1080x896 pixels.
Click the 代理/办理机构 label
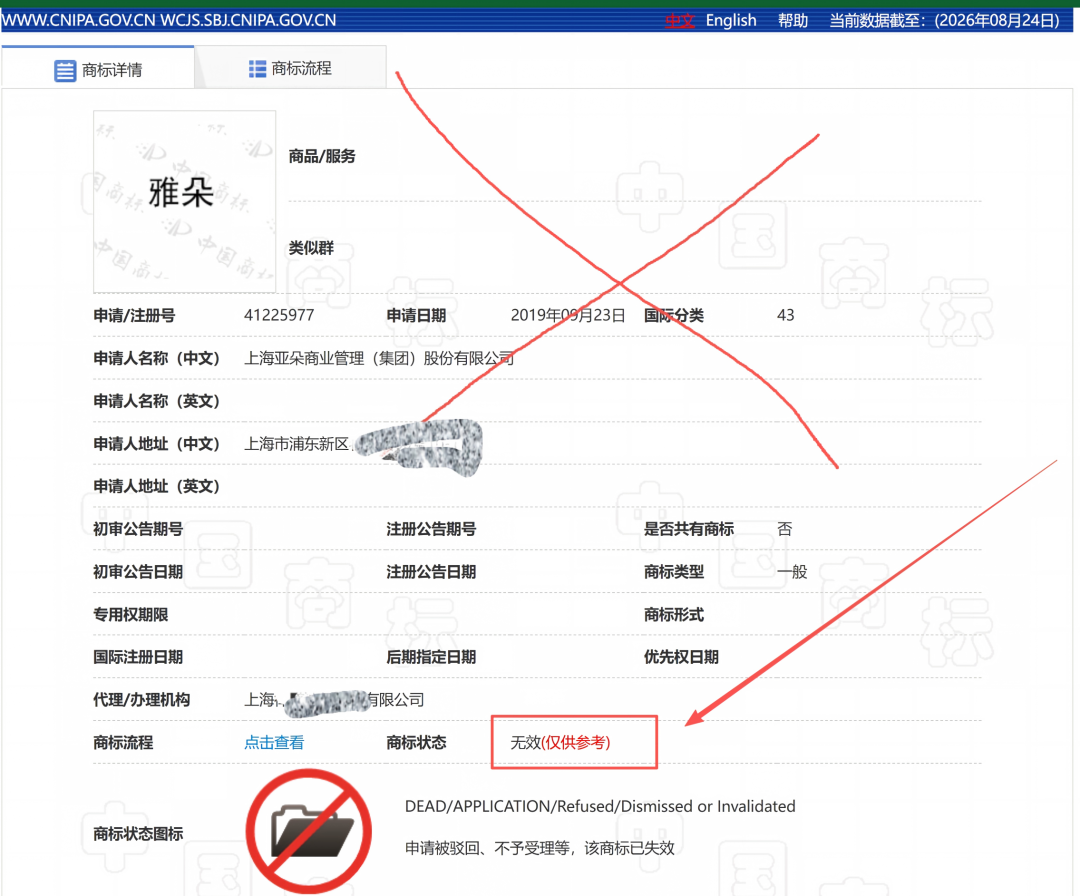tap(141, 700)
